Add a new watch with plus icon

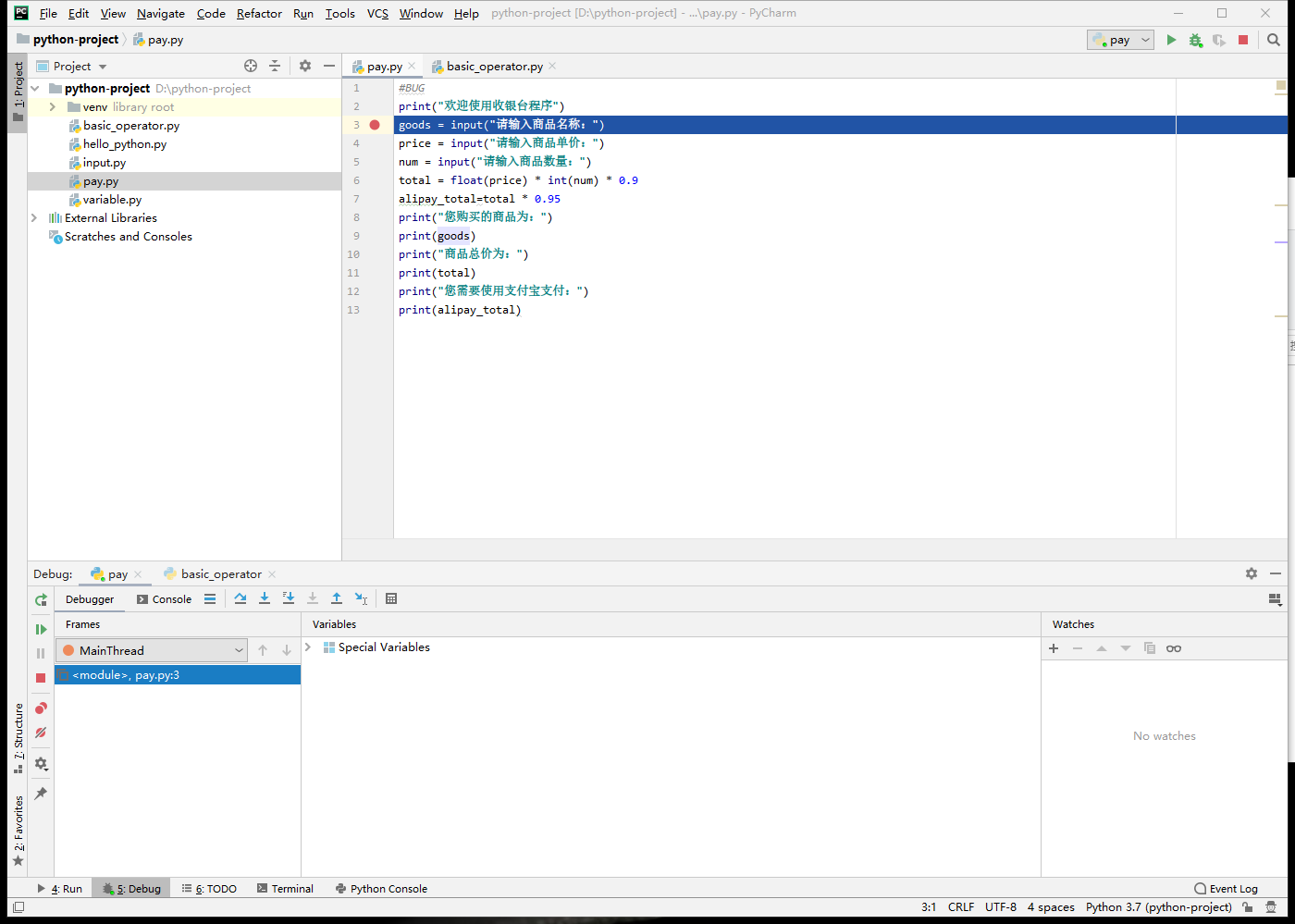(x=1054, y=648)
